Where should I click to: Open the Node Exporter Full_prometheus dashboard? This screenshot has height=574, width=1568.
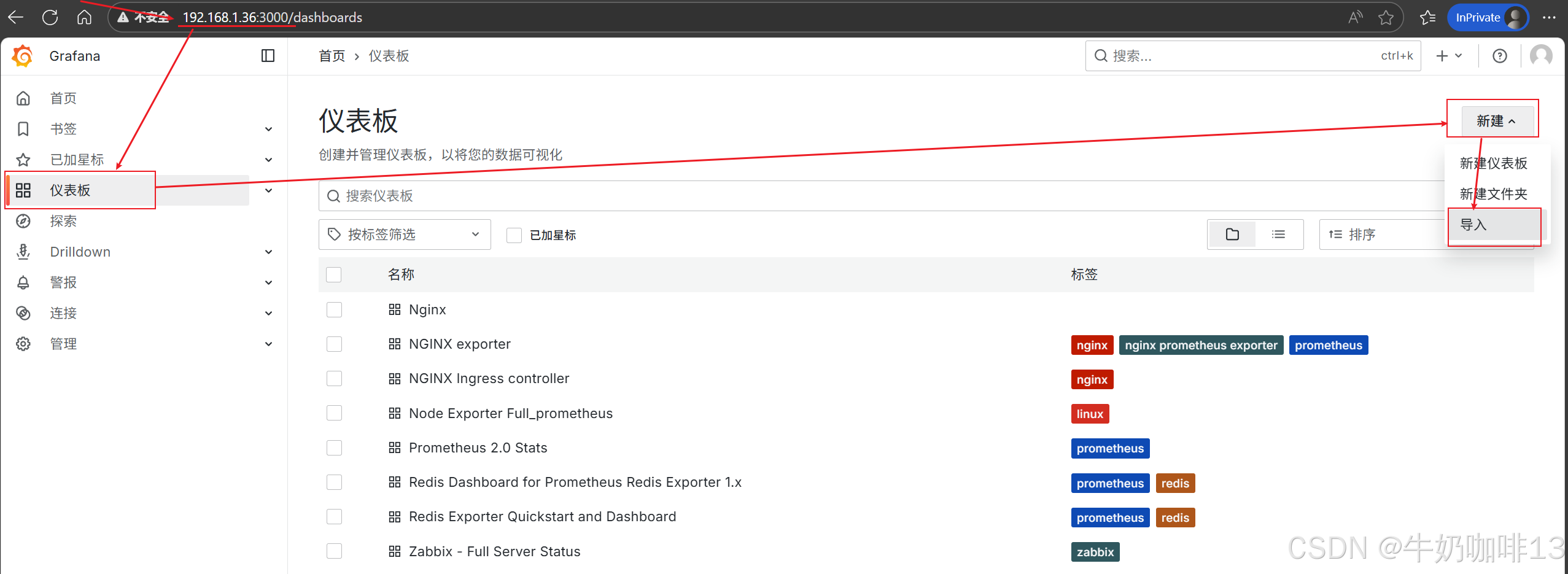tap(511, 413)
